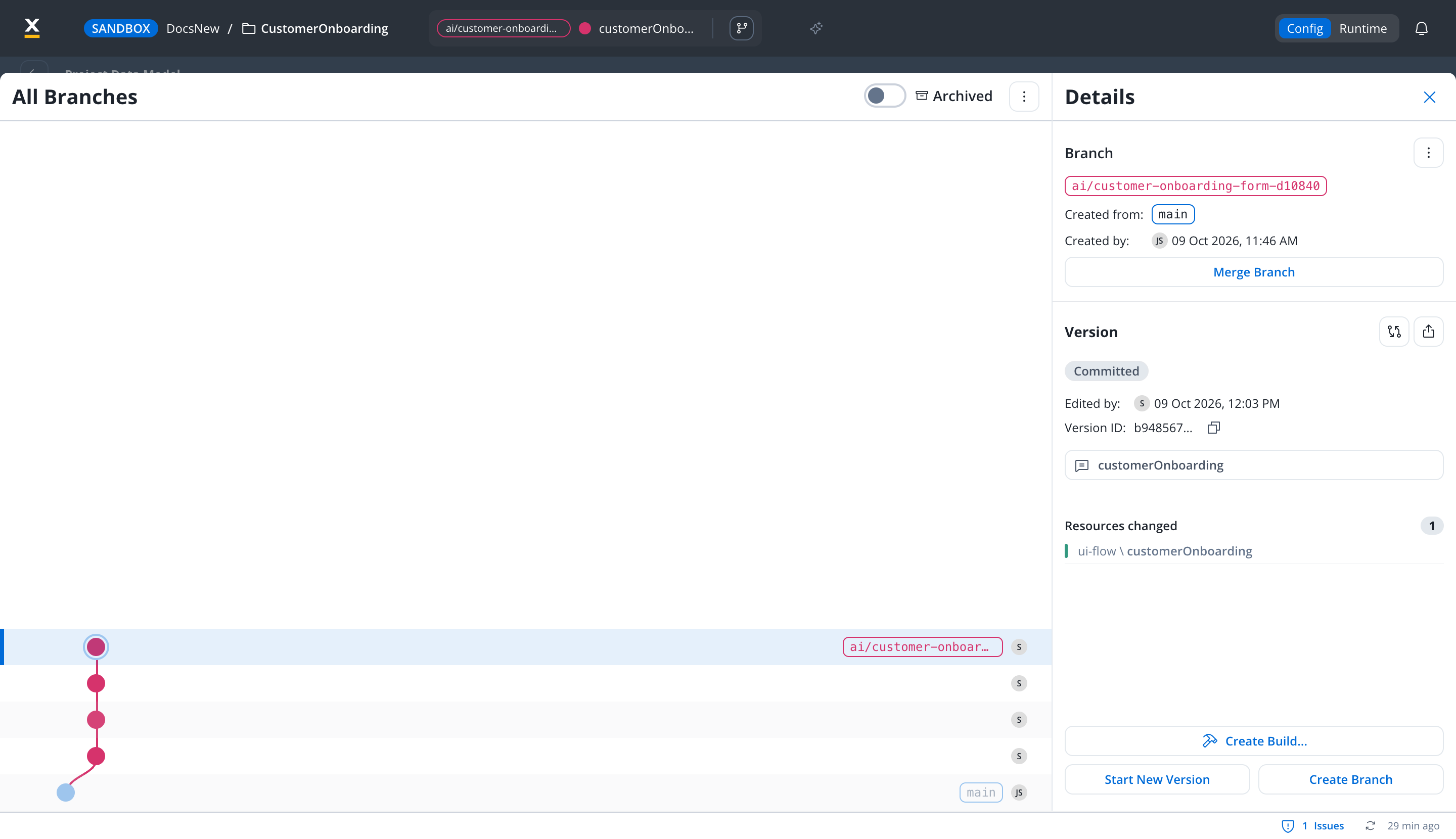1456x839 pixels.
Task: Click the SANDBOX environment badge
Action: coord(120,28)
